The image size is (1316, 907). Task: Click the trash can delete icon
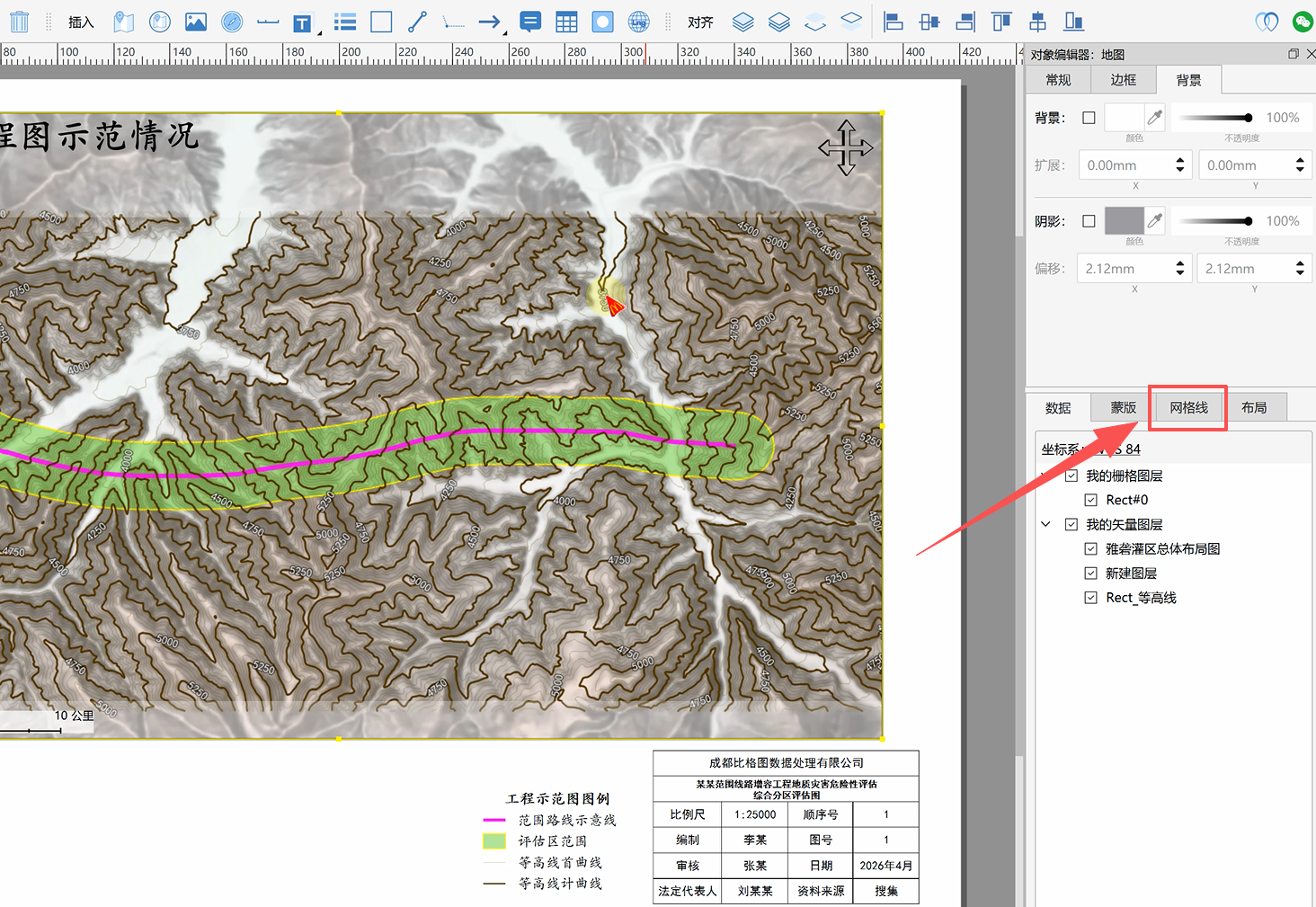coord(19,22)
